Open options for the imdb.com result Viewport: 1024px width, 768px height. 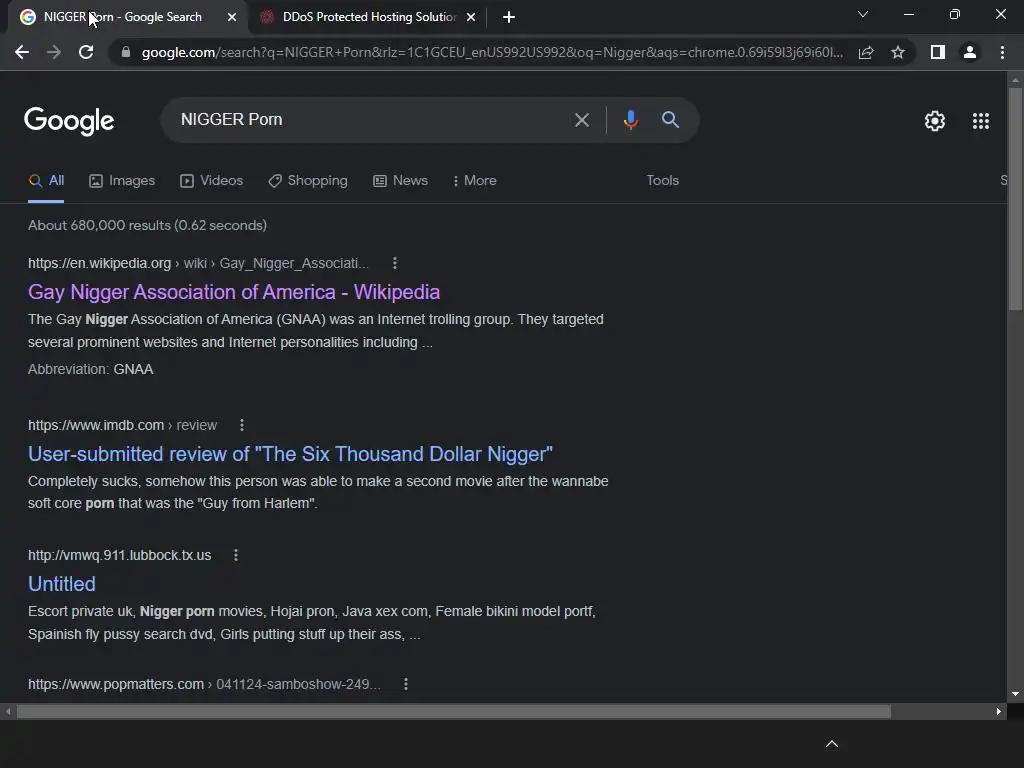[x=242, y=425]
